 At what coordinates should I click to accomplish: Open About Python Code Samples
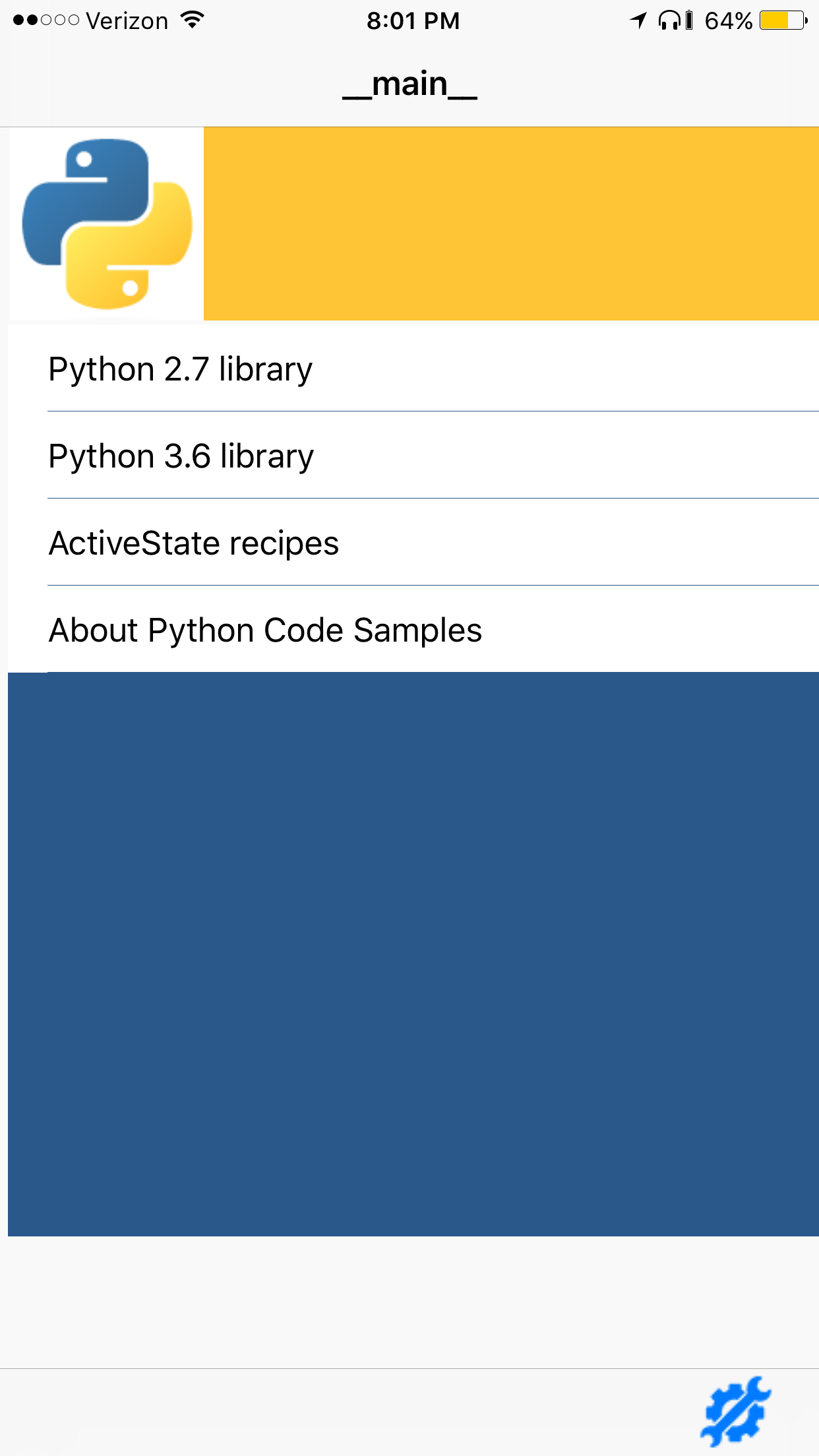265,630
